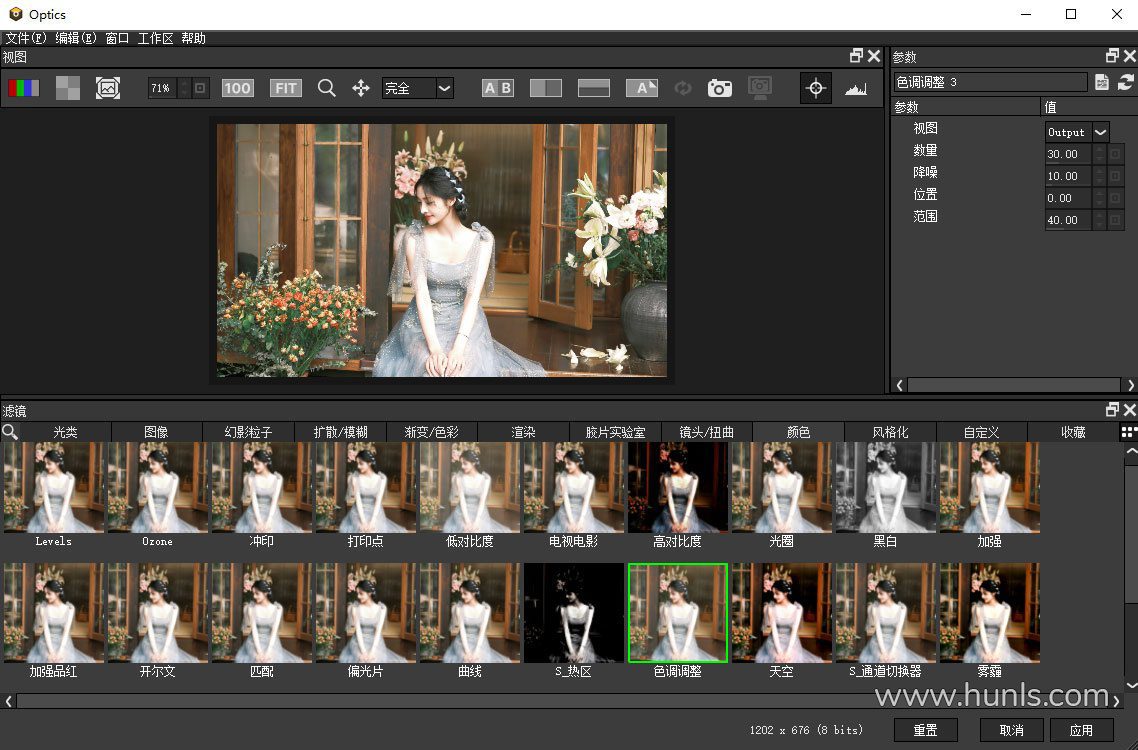Open the 完全 view mode dropdown
1138x750 pixels.
(444, 88)
